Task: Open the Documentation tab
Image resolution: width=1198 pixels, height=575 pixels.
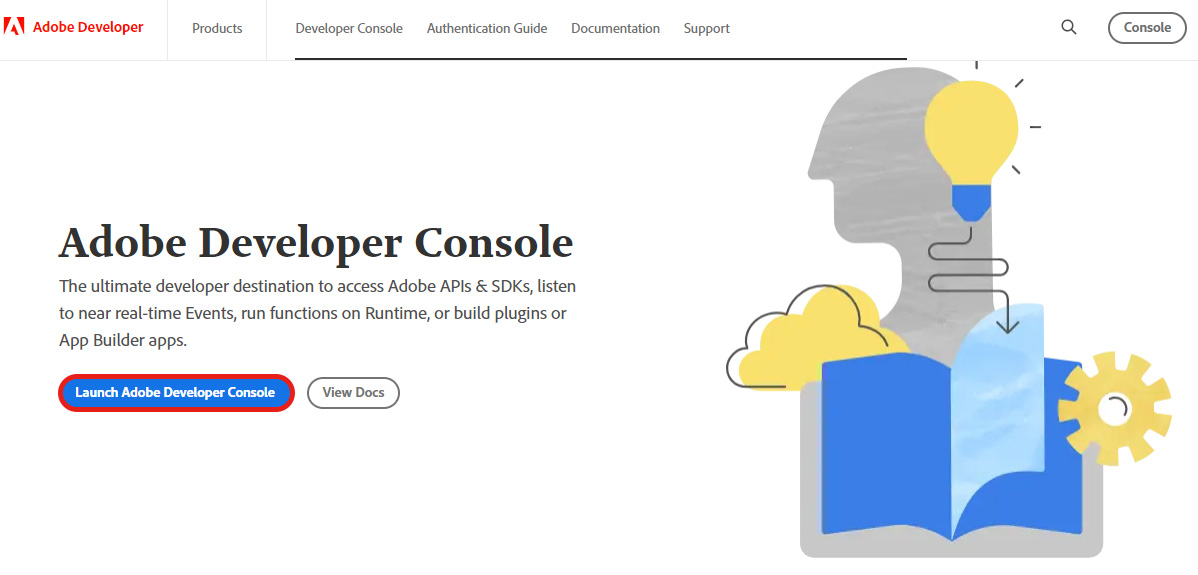Action: coord(615,28)
